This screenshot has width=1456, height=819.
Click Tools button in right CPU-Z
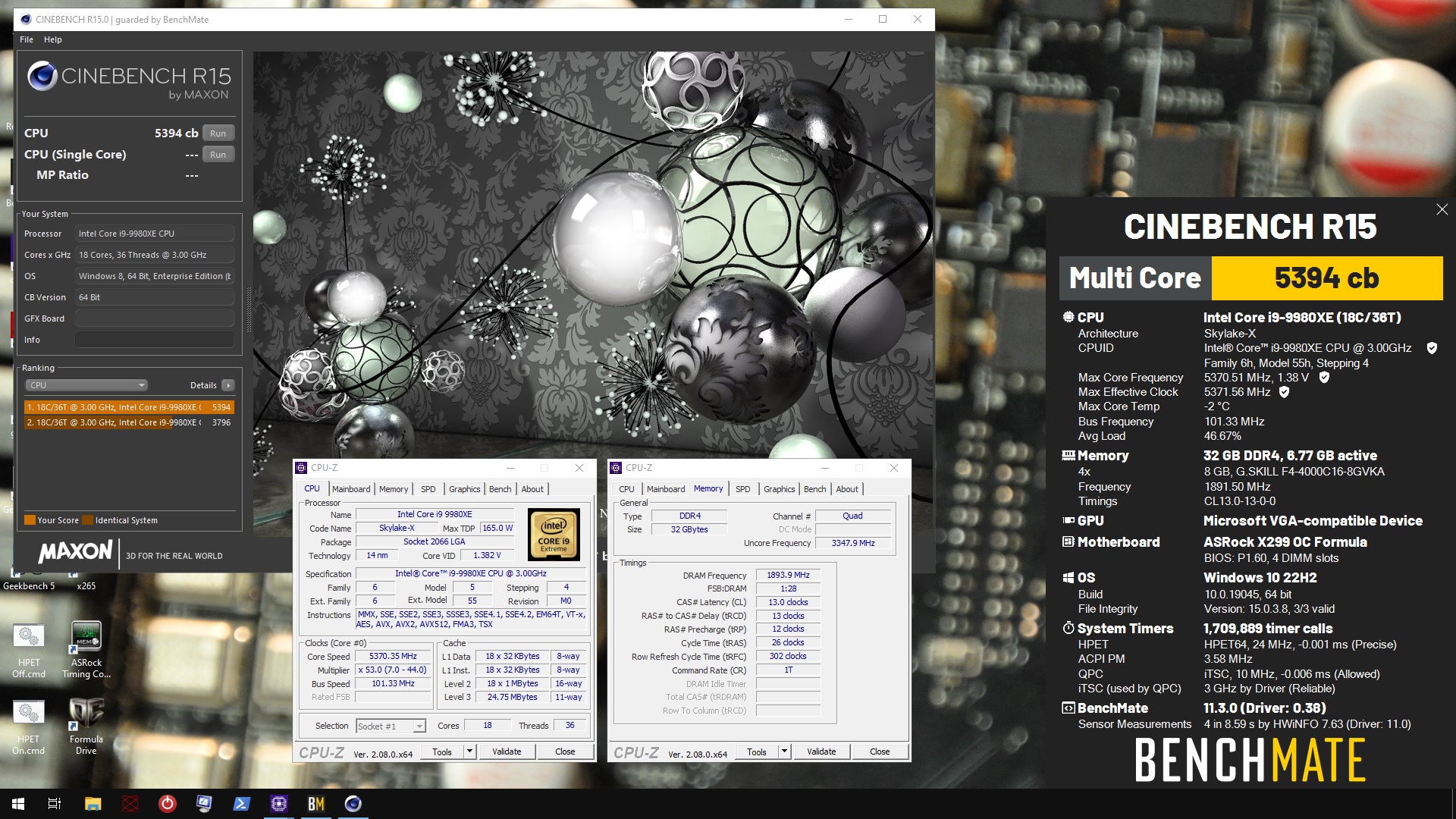pos(757,752)
